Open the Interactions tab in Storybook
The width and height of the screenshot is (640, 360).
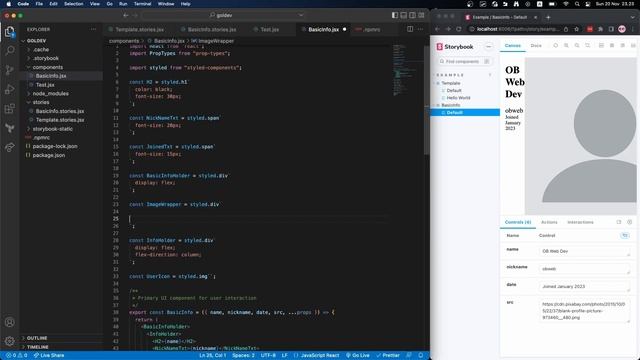tap(580, 222)
